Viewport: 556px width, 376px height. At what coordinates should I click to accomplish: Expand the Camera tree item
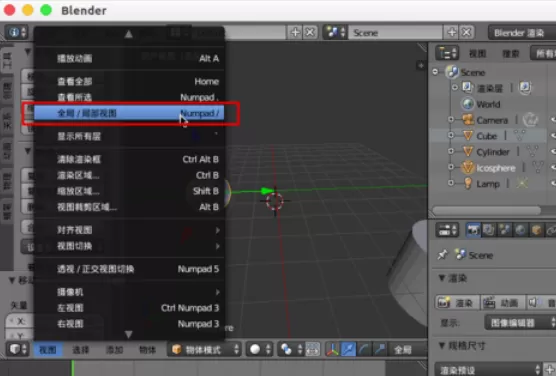pos(451,120)
